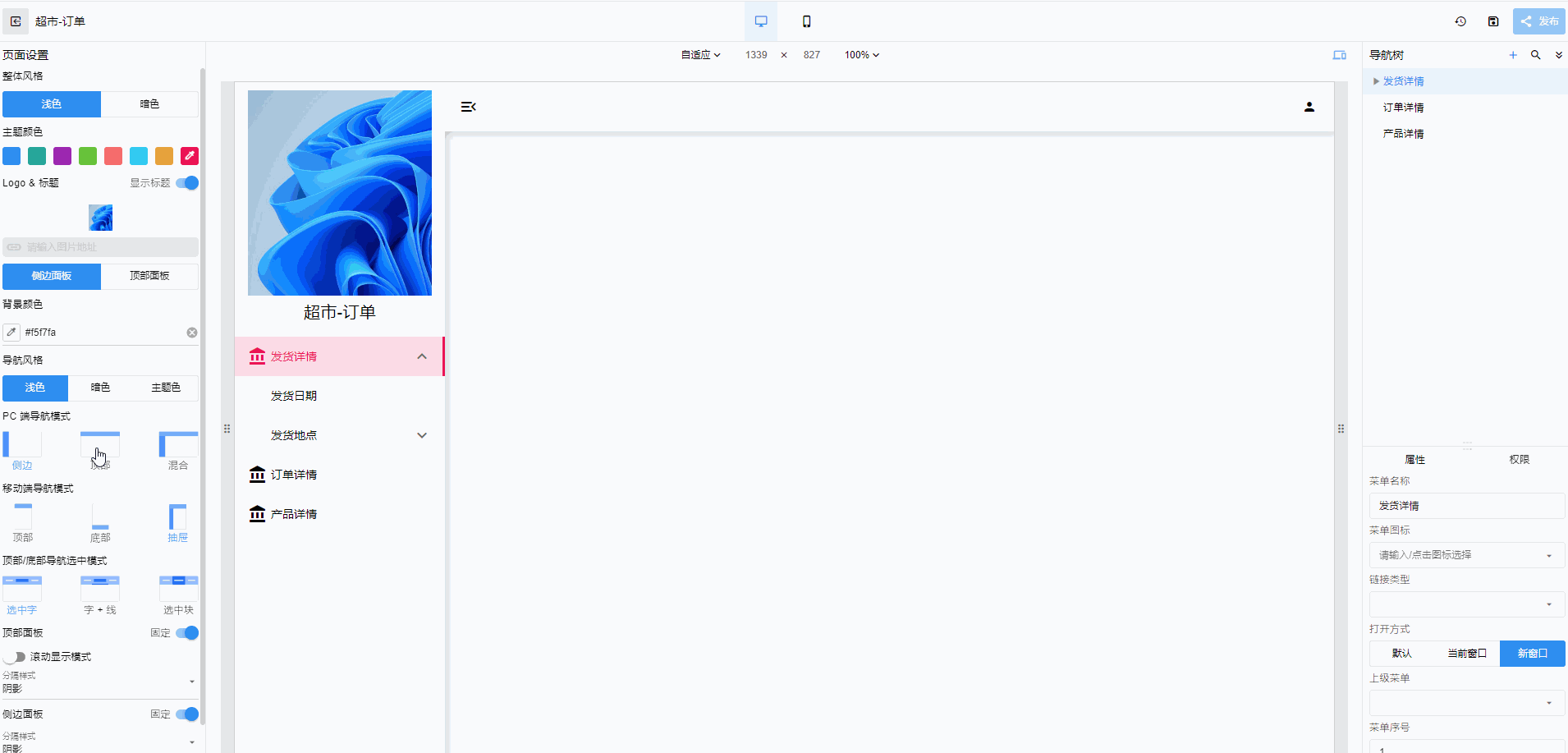Pick the blue theme color swatch
This screenshot has width=1568, height=753.
[x=11, y=156]
